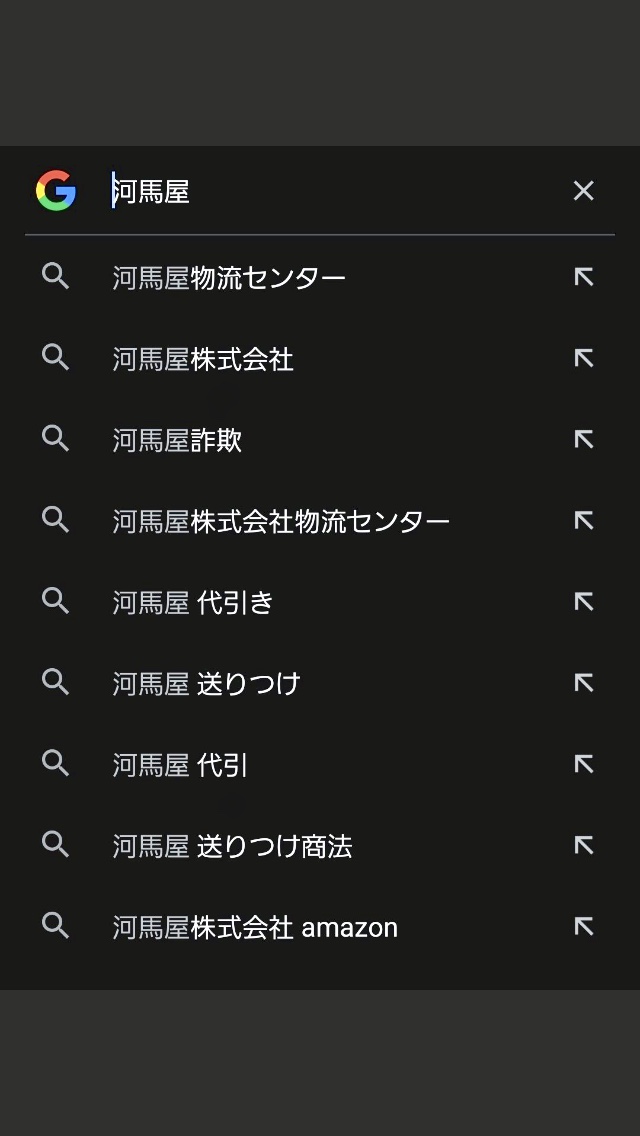Tap the magnifier icon beside 河馬屋 代引き
This screenshot has height=1136, width=640.
[56, 601]
